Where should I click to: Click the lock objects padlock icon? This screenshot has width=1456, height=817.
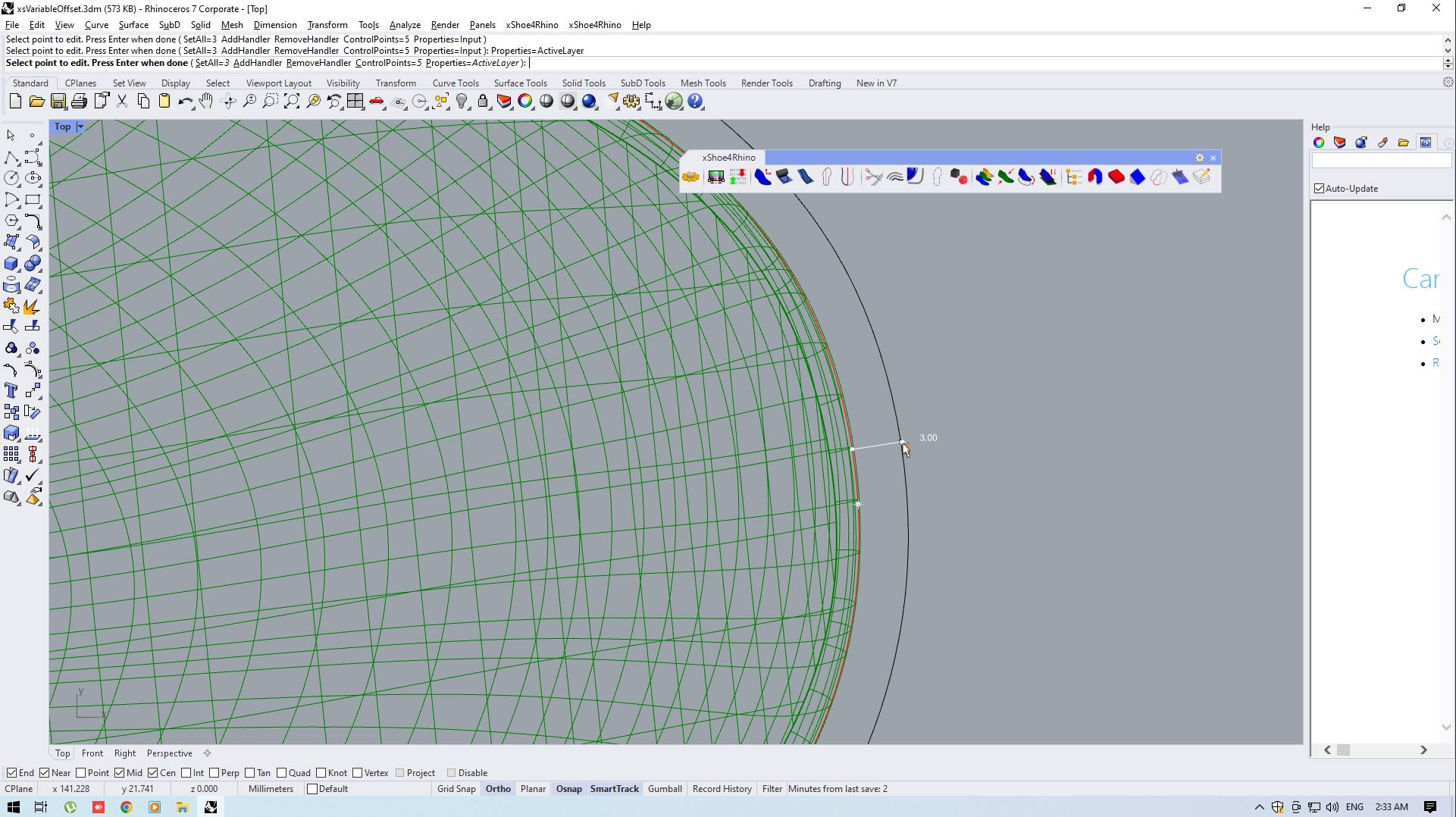pos(483,102)
